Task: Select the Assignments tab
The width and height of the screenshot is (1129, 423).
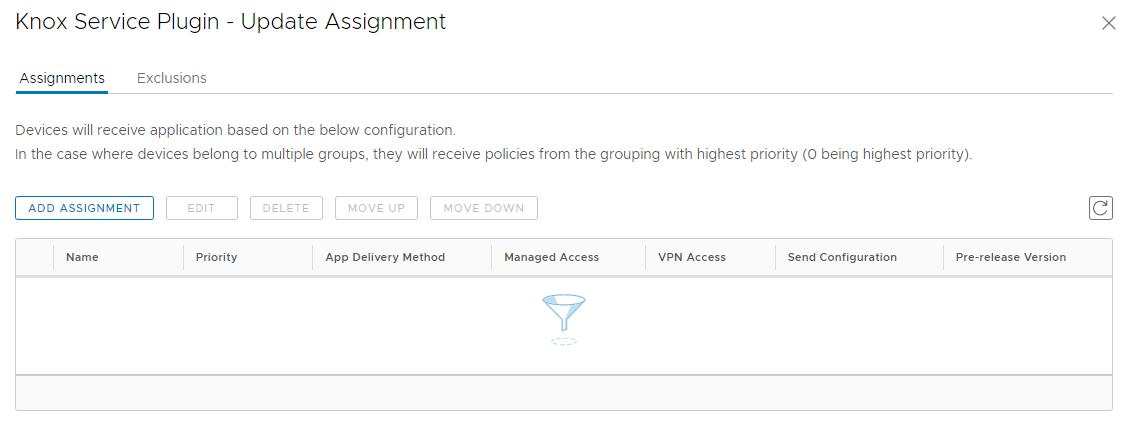Action: pyautogui.click(x=62, y=78)
